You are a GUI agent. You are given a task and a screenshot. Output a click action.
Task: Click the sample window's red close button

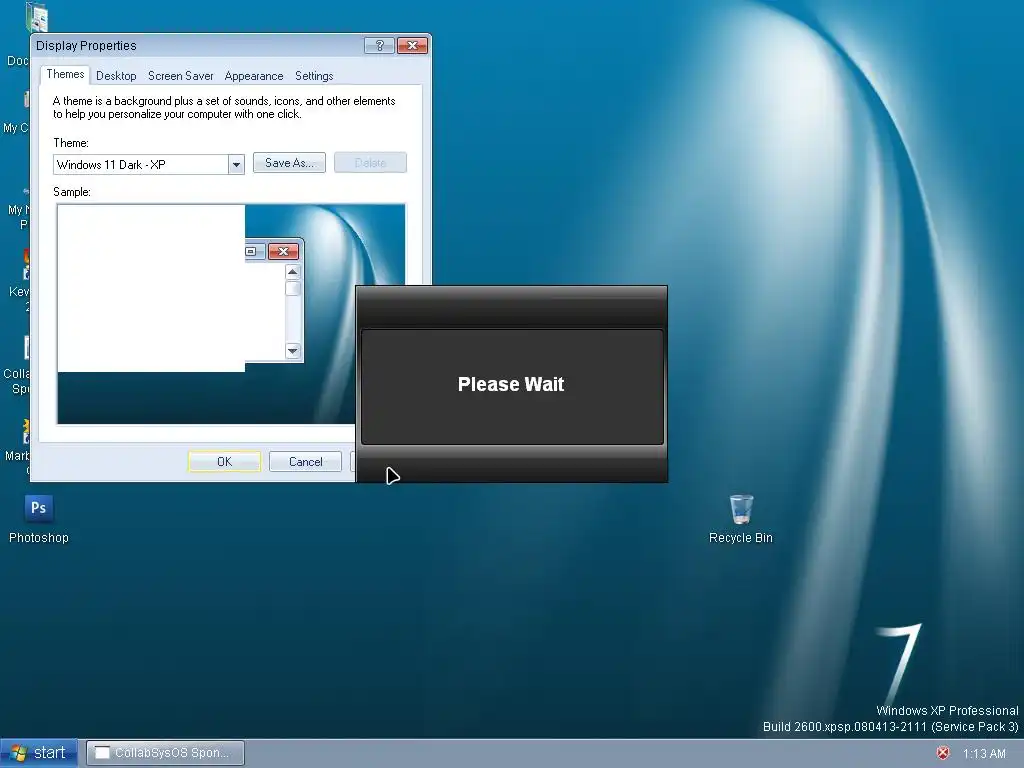[283, 251]
